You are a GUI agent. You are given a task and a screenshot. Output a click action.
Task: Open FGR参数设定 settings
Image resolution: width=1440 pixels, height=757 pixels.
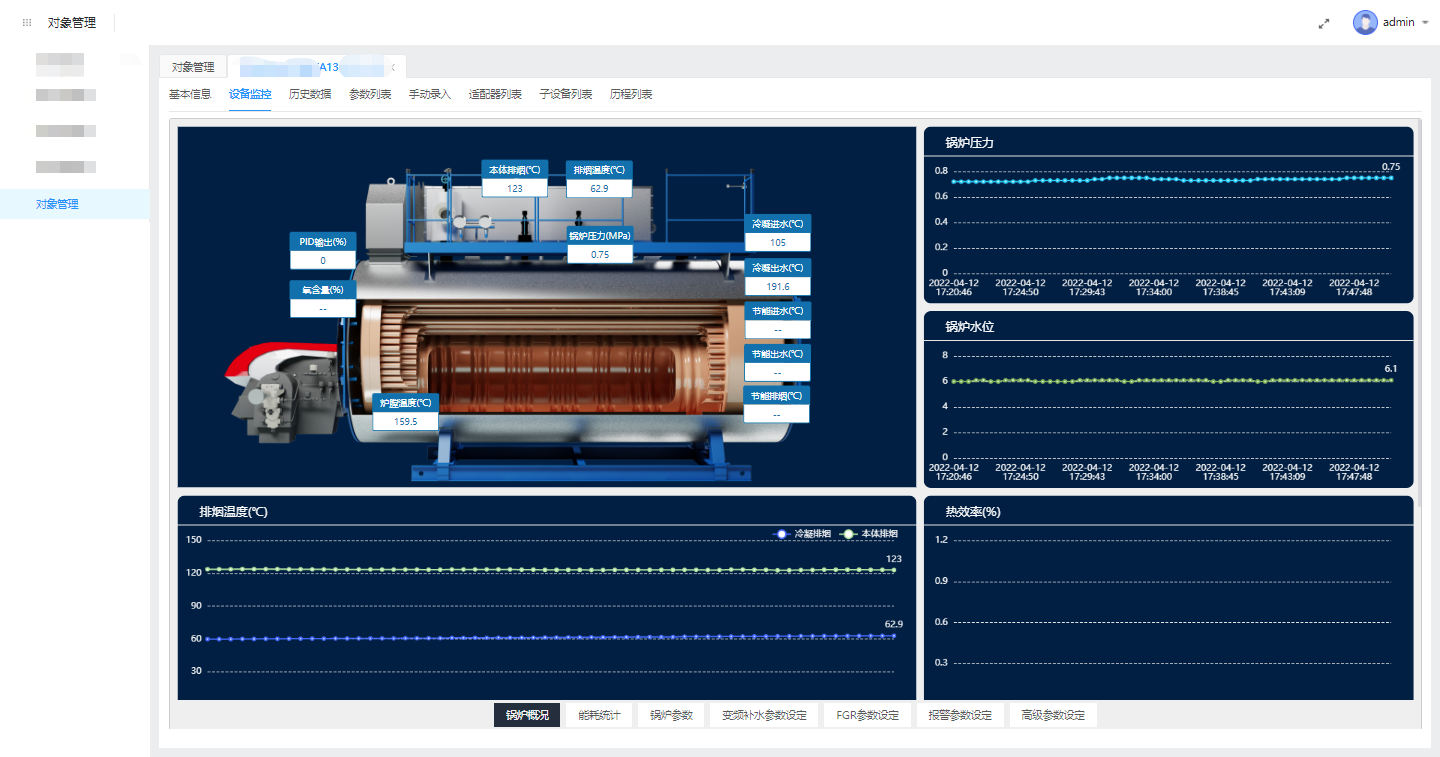tap(867, 715)
